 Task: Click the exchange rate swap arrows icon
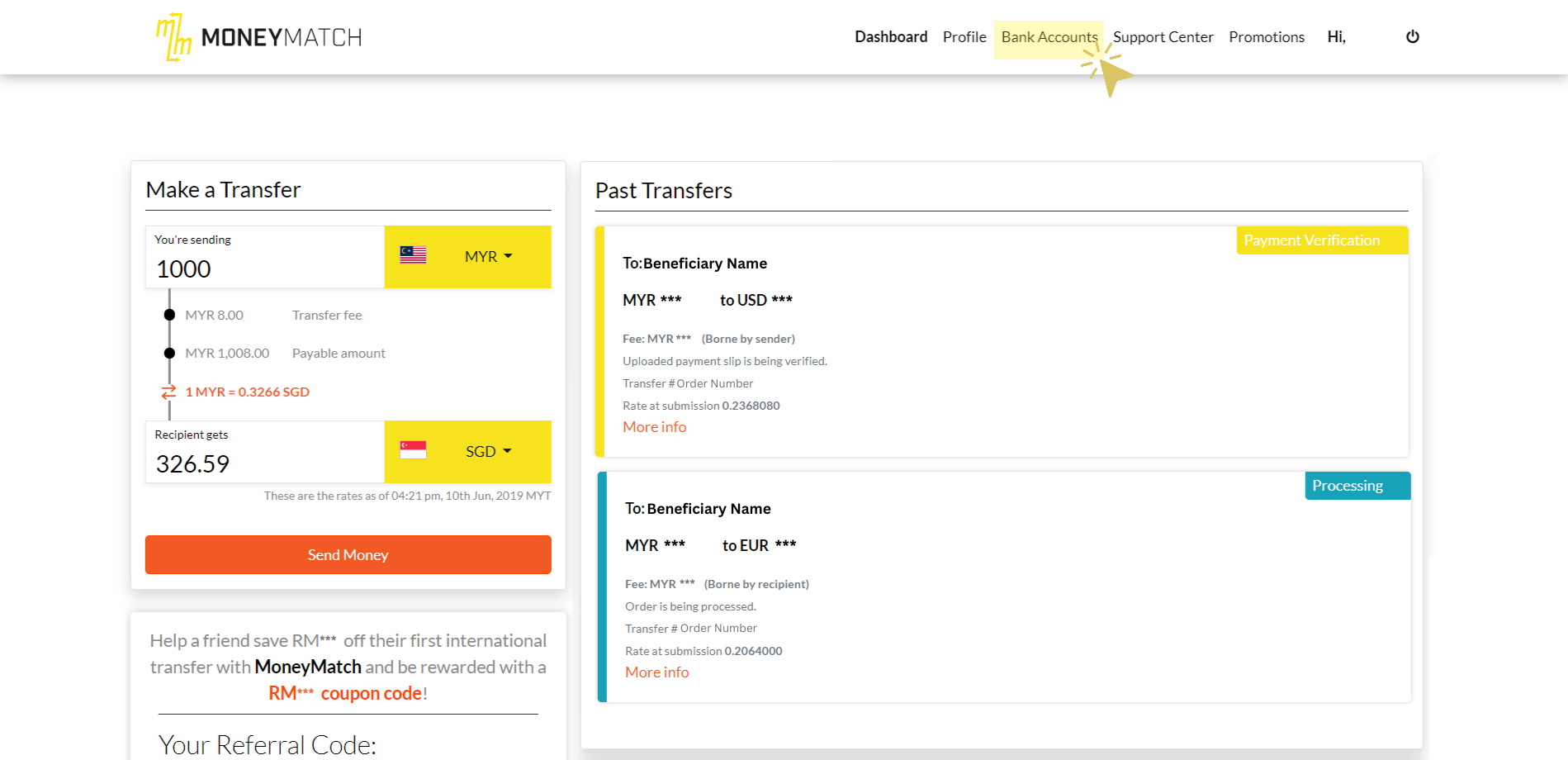[x=168, y=392]
